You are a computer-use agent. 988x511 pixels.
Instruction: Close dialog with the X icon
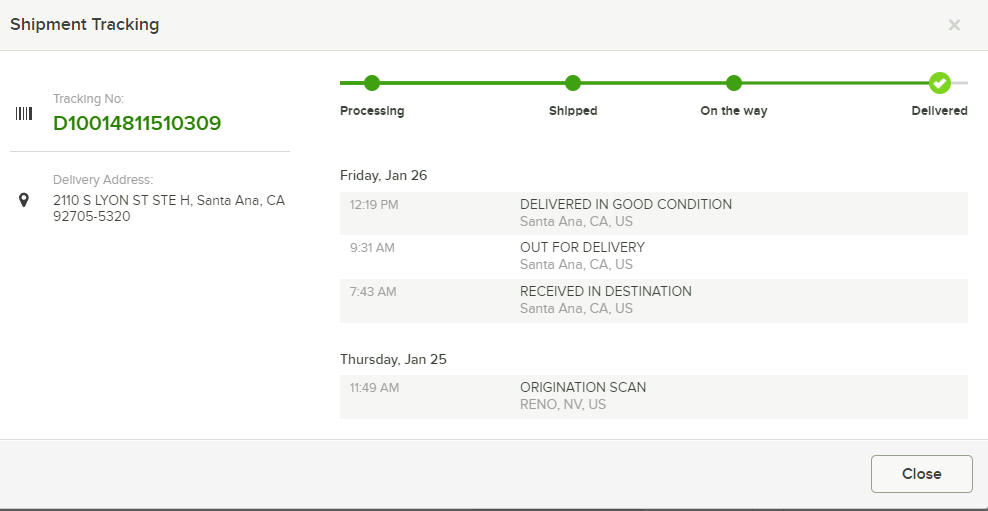pos(954,25)
